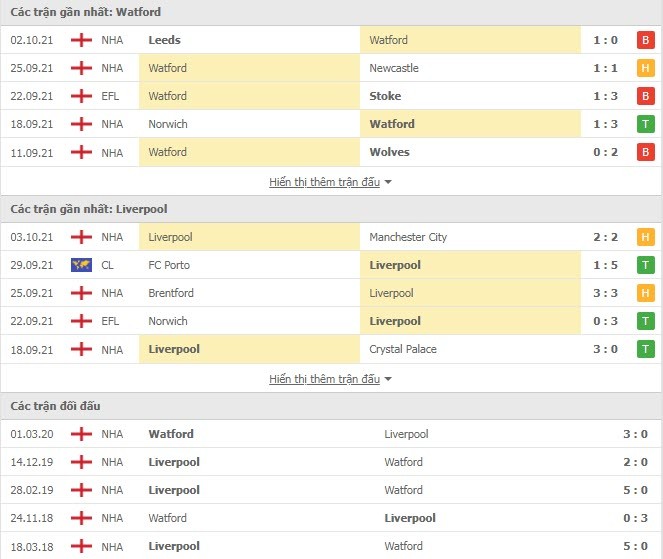Screen dimensions: 663x559
Task: Expand more Liverpool matches via Hiển thị thêm trận đấu
Action: (324, 379)
